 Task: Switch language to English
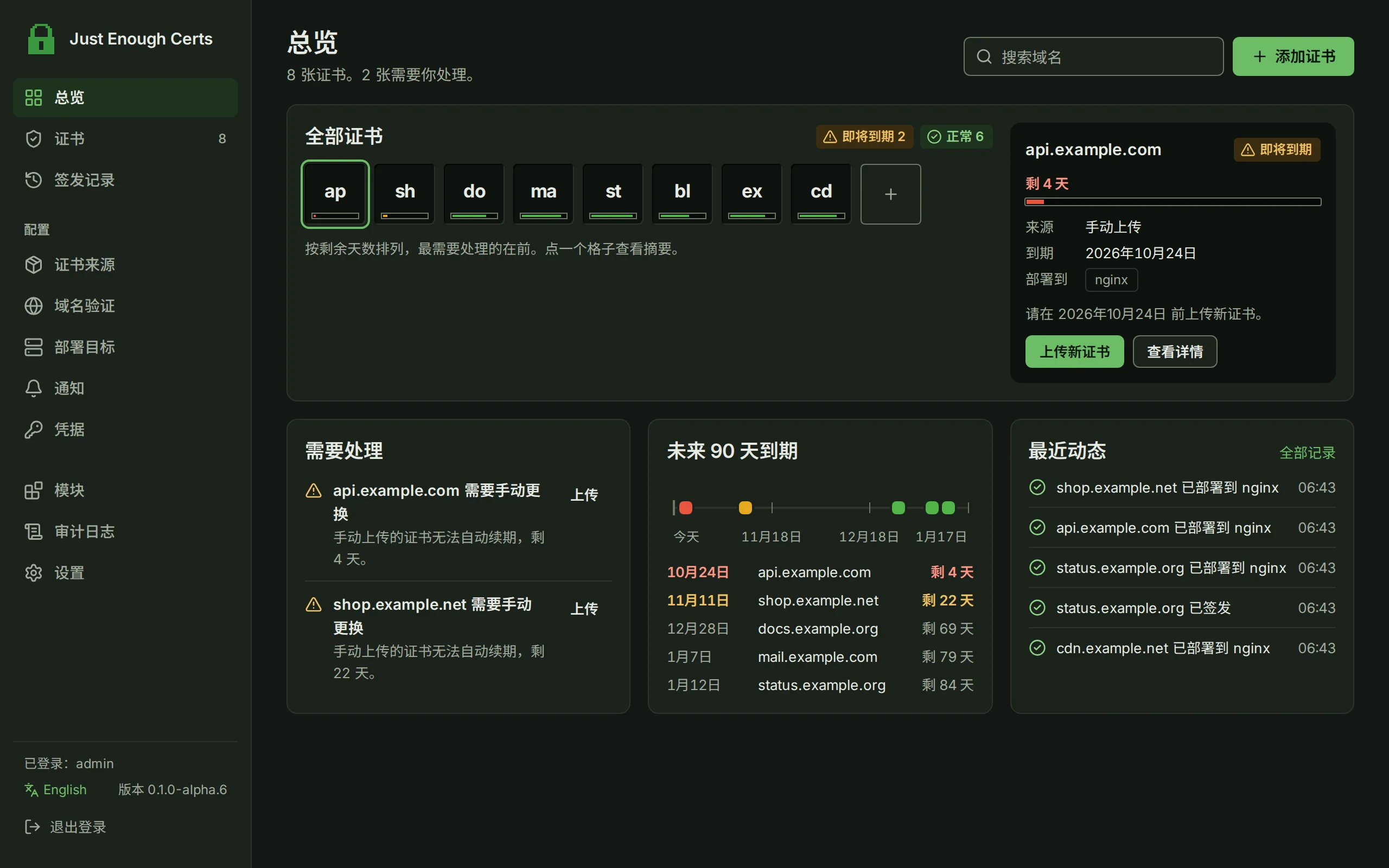point(56,790)
